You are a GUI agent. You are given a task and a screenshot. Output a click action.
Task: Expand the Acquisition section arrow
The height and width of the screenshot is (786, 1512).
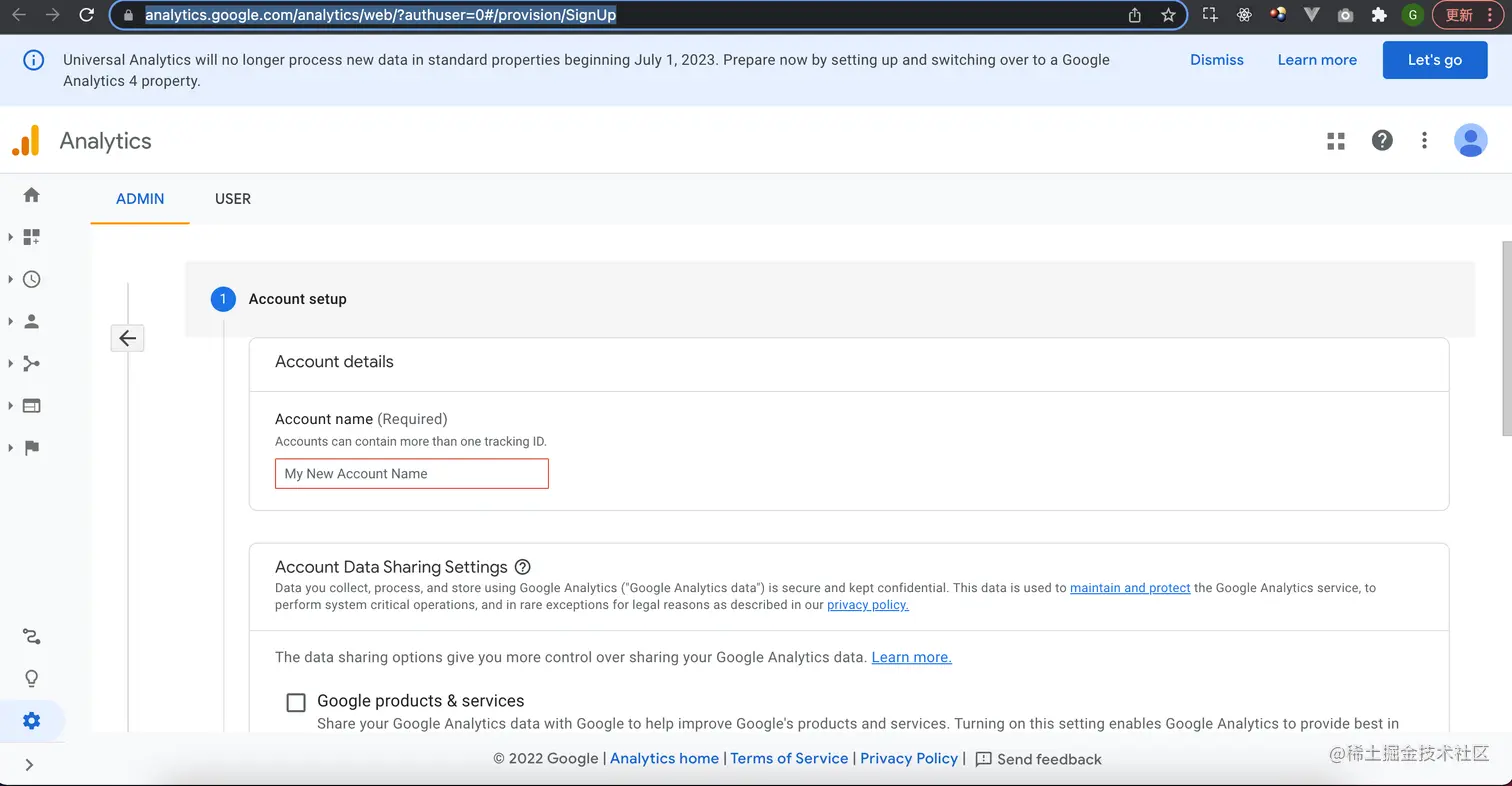pos(10,364)
